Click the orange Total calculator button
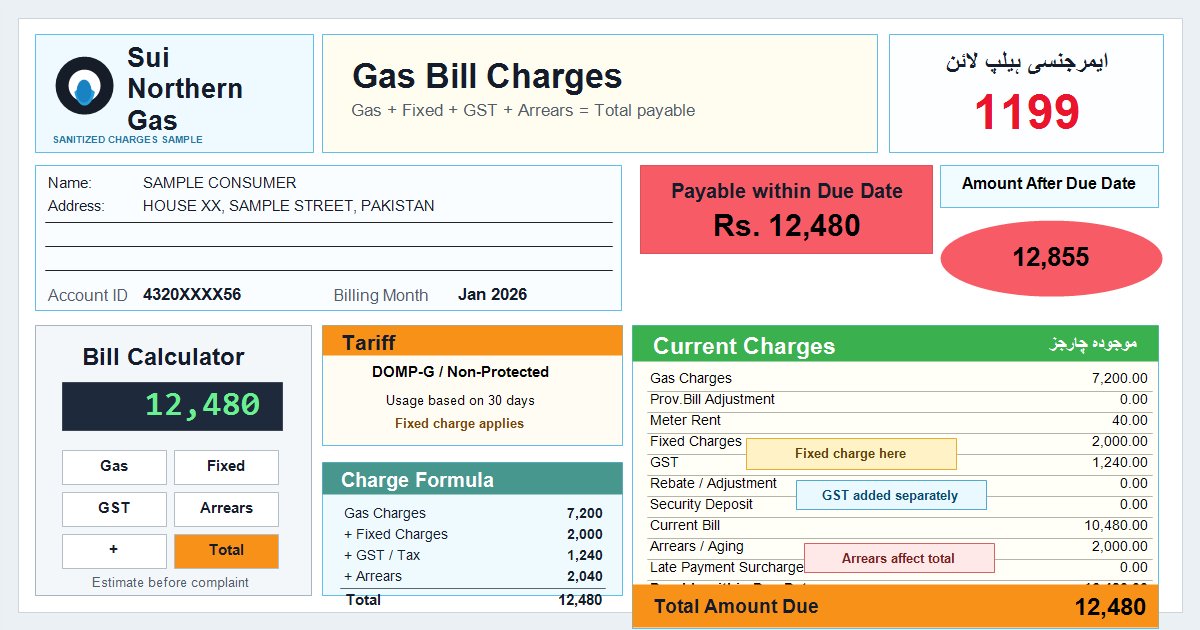The height and width of the screenshot is (630, 1200). [x=226, y=550]
